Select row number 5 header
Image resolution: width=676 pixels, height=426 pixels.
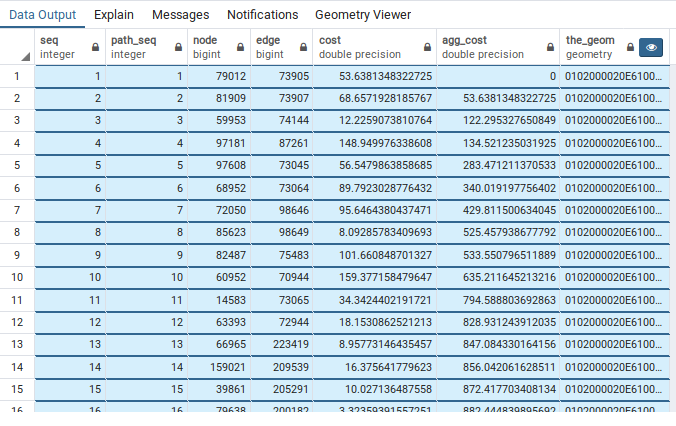pyautogui.click(x=17, y=165)
